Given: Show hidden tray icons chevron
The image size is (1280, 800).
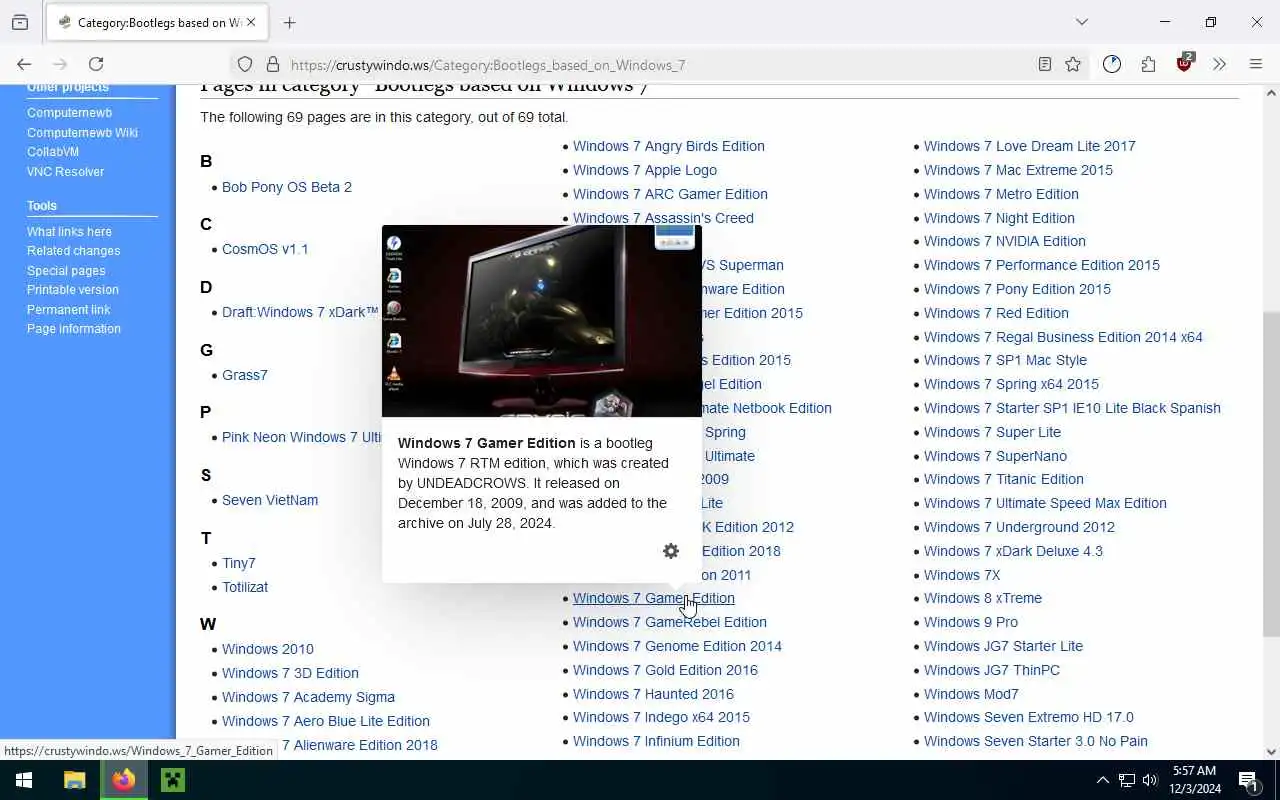Looking at the screenshot, I should [1102, 780].
